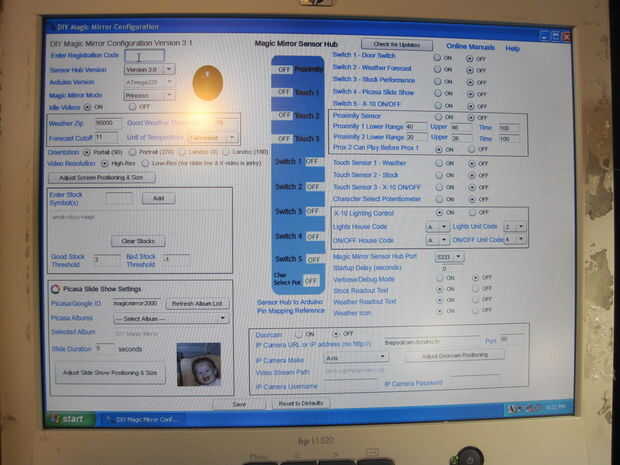This screenshot has height=465, width=620.
Task: Click Proximity 2 Lower Range field
Action: click(x=416, y=137)
